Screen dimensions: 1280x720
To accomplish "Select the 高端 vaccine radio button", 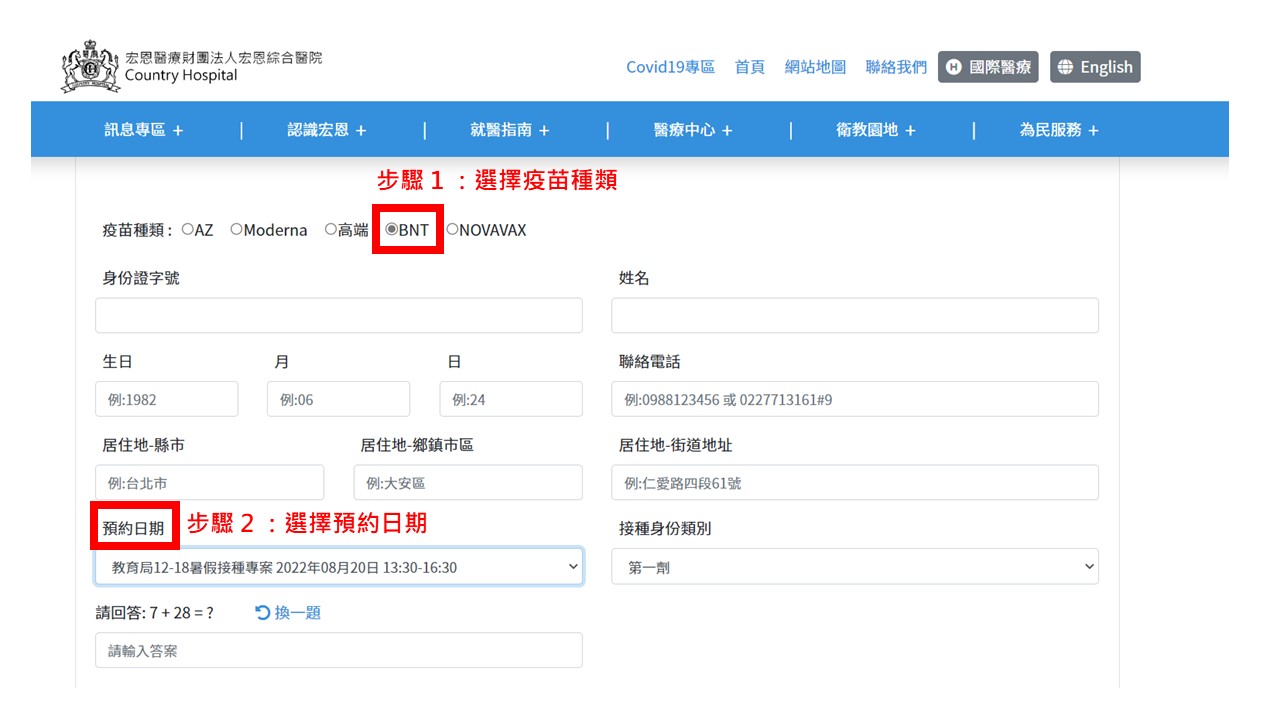I will pyautogui.click(x=331, y=229).
